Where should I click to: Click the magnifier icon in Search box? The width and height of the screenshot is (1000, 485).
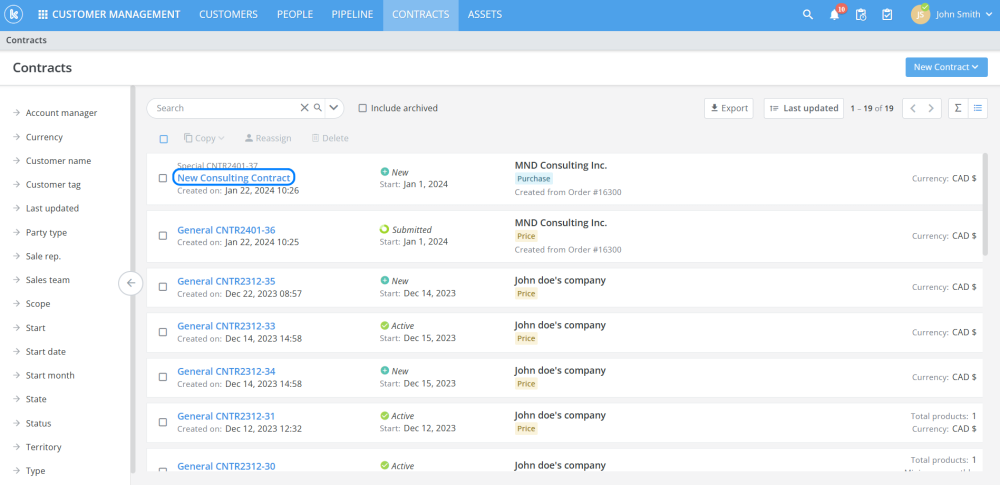(x=318, y=108)
